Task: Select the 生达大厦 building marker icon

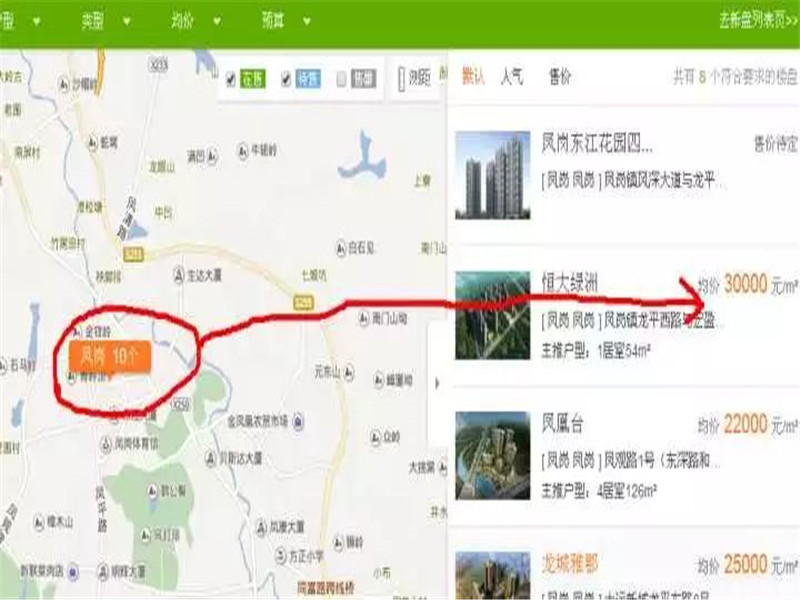Action: (x=178, y=276)
